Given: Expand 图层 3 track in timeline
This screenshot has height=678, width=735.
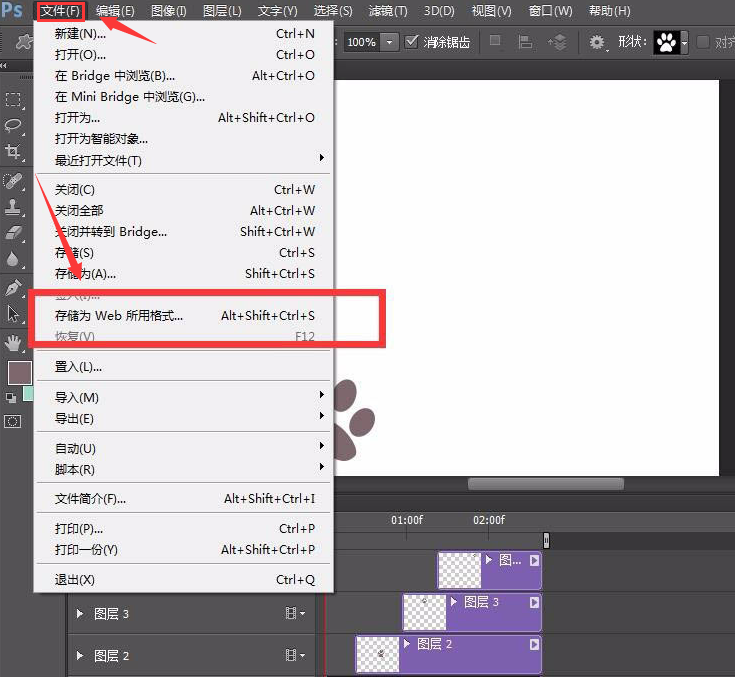Looking at the screenshot, I should [79, 614].
